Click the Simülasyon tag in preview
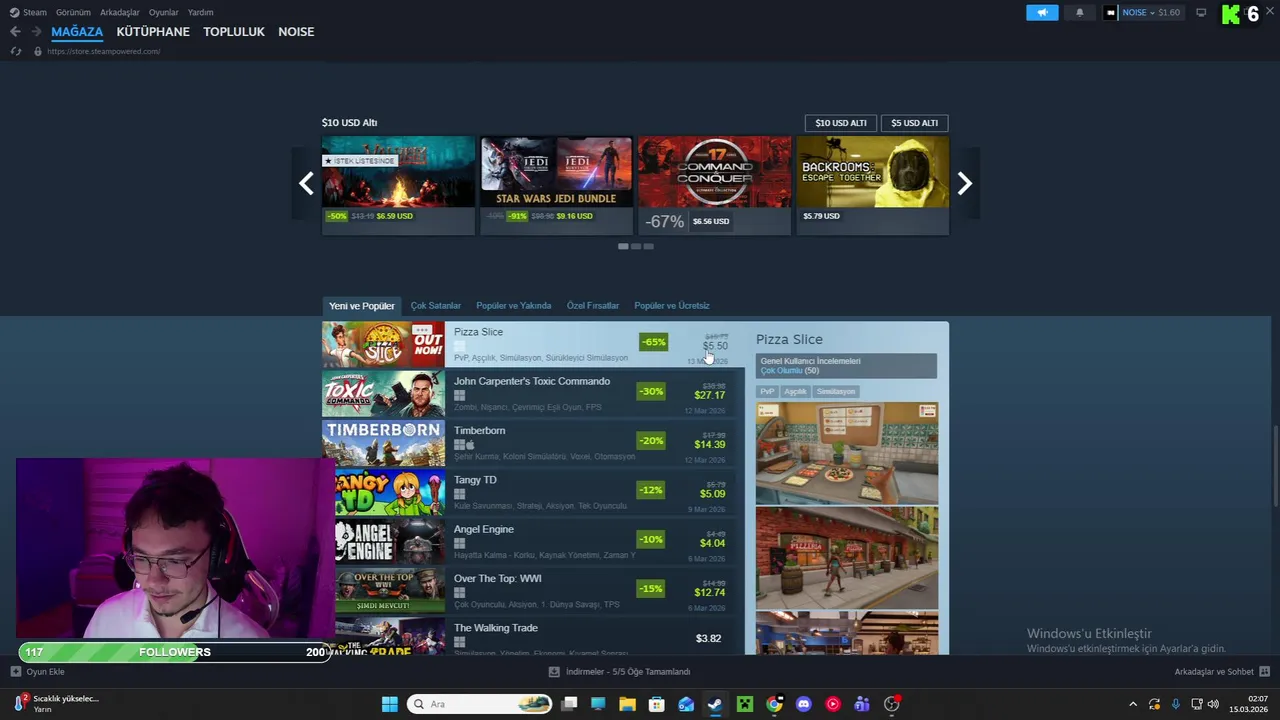 (x=836, y=392)
